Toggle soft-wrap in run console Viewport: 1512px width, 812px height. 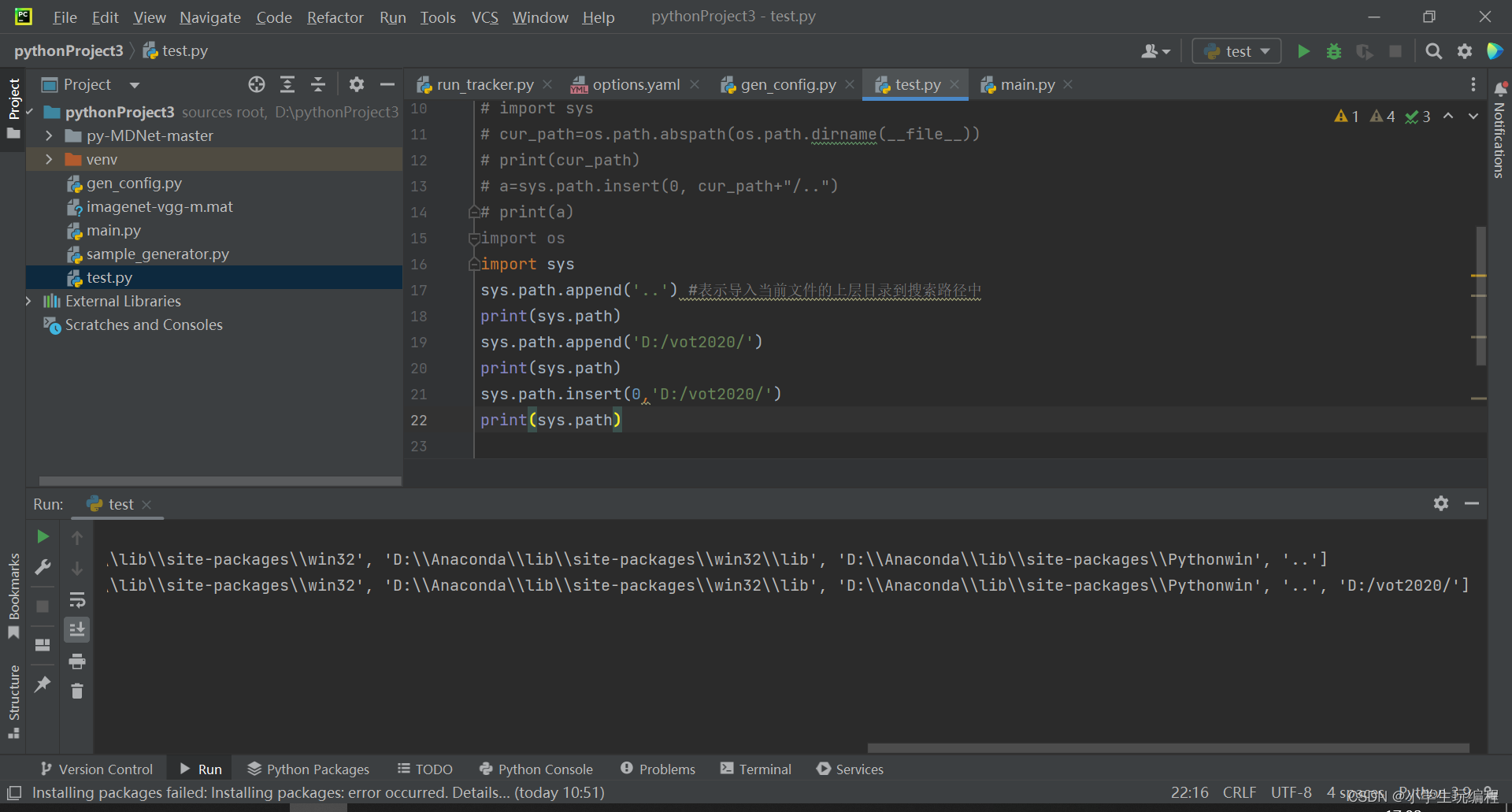(x=77, y=600)
